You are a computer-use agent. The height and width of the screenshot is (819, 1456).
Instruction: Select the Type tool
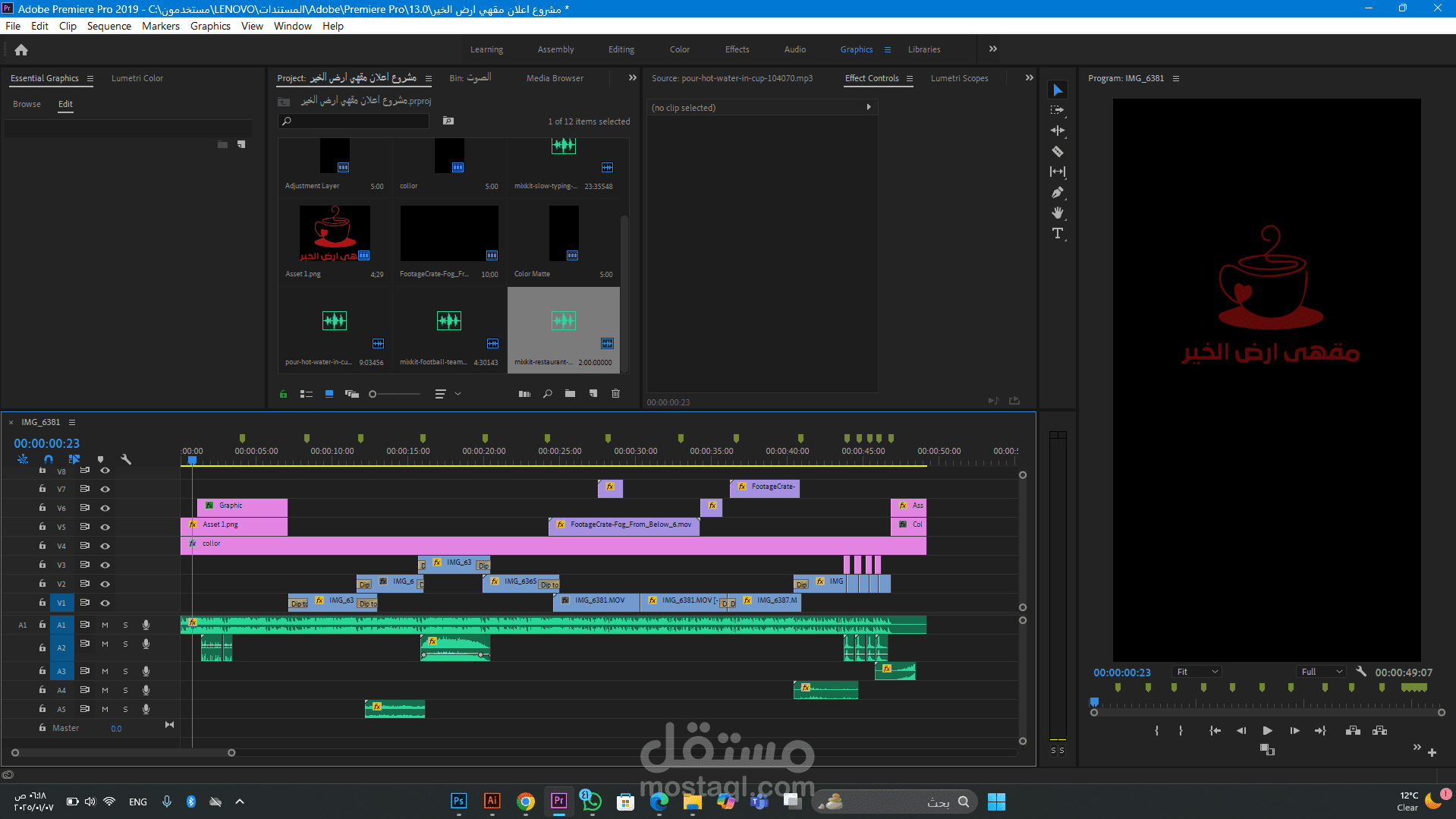pyautogui.click(x=1058, y=233)
